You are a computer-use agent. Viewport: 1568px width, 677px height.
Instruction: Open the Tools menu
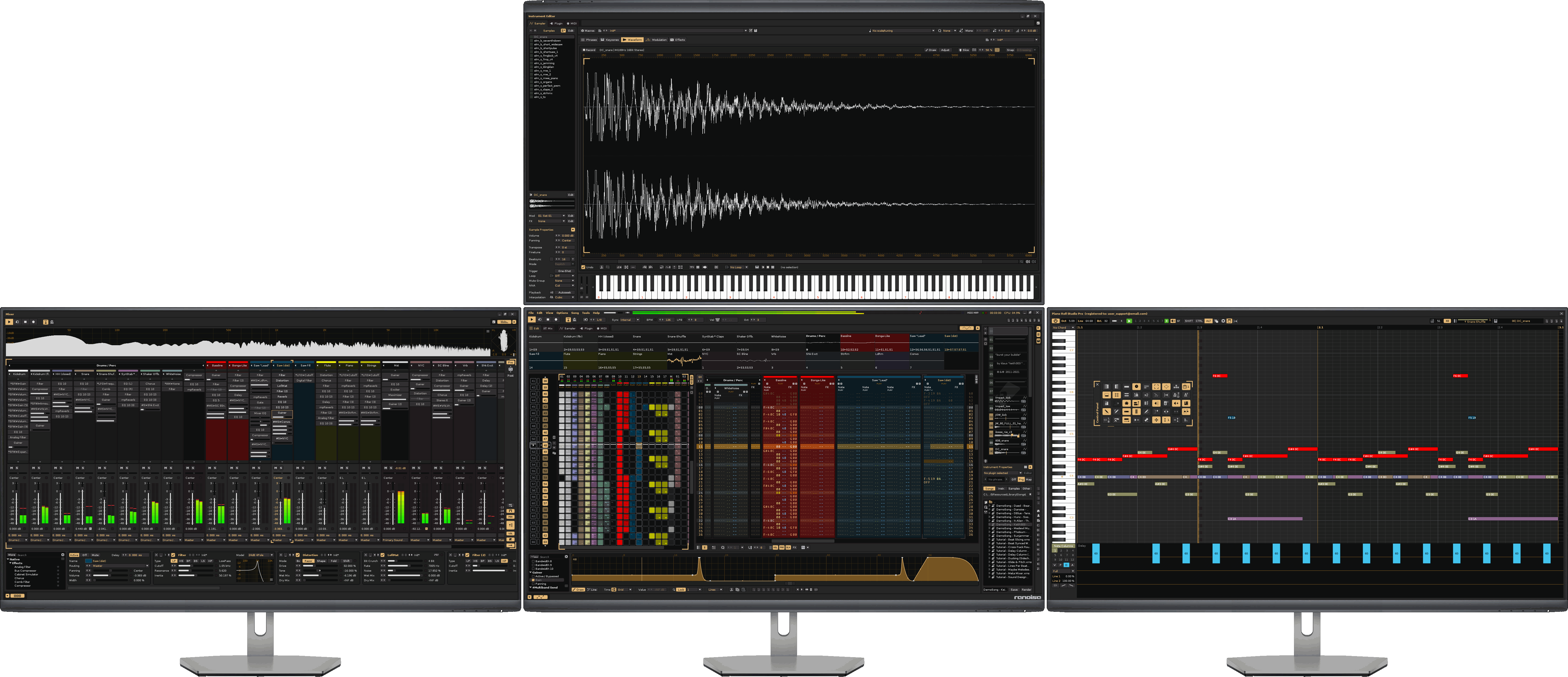(586, 313)
